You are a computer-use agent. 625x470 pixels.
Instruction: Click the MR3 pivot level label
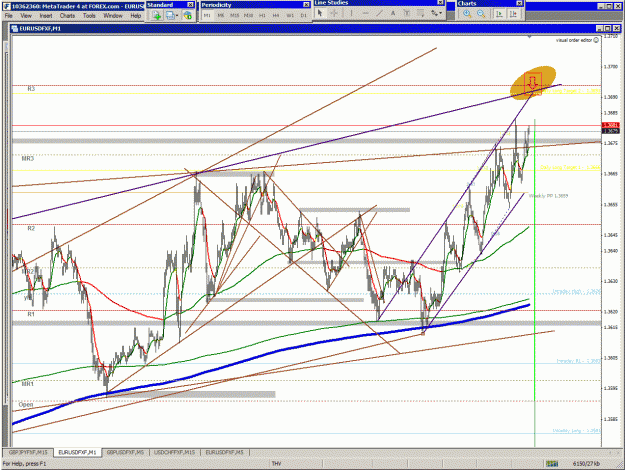tap(28, 158)
